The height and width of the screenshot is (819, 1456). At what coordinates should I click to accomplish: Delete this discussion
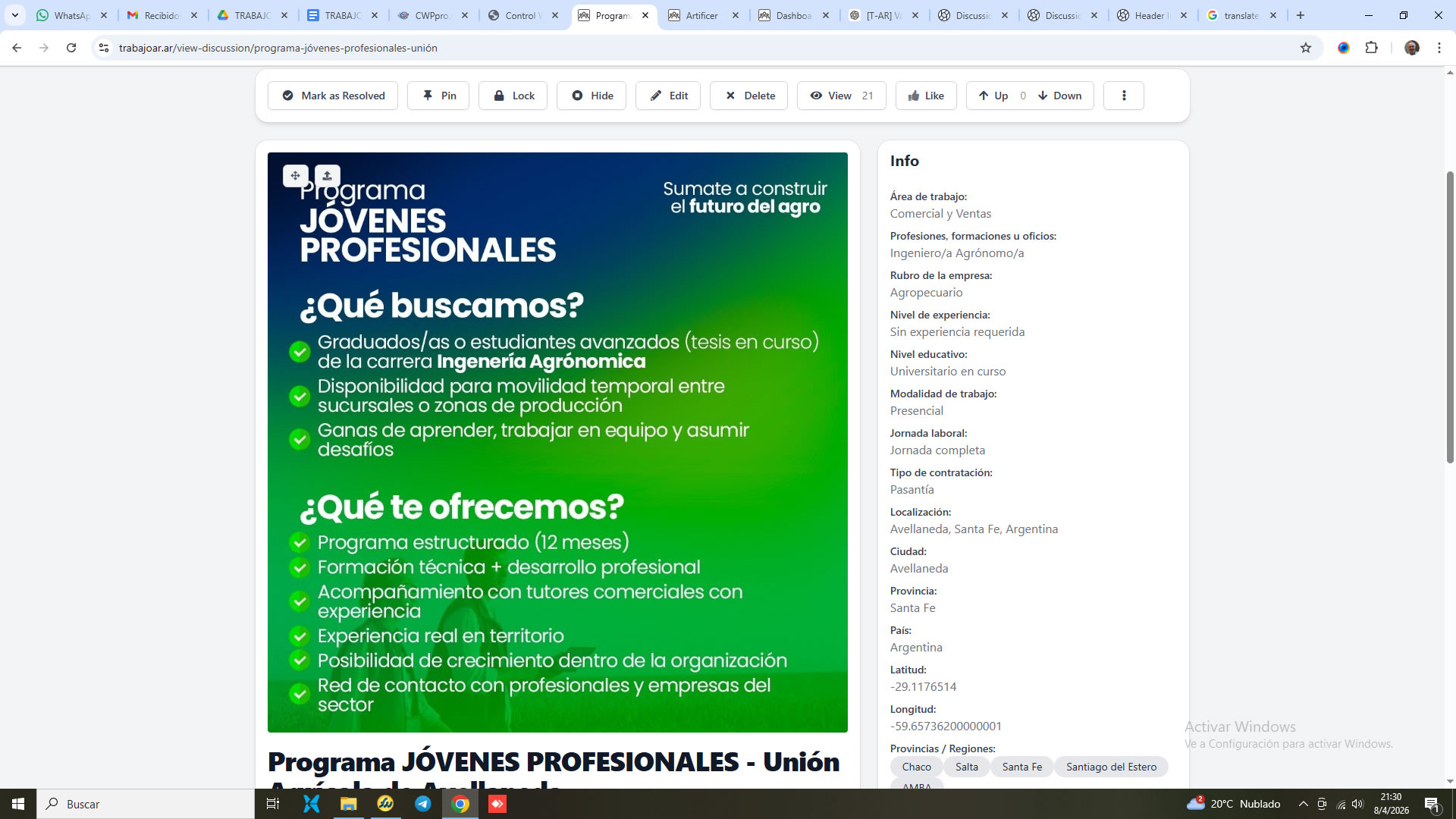pos(749,96)
